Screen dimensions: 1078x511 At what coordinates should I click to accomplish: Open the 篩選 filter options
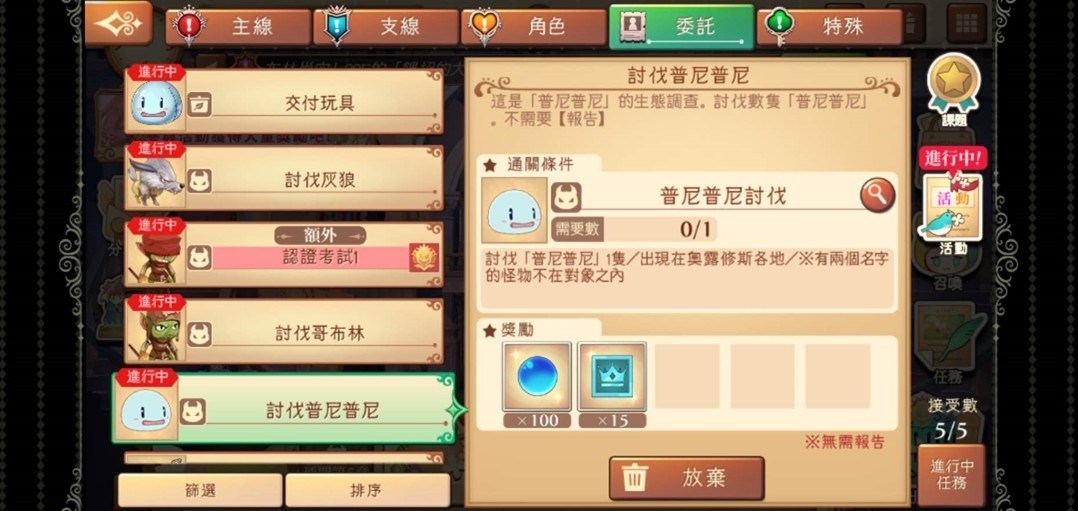click(x=200, y=490)
